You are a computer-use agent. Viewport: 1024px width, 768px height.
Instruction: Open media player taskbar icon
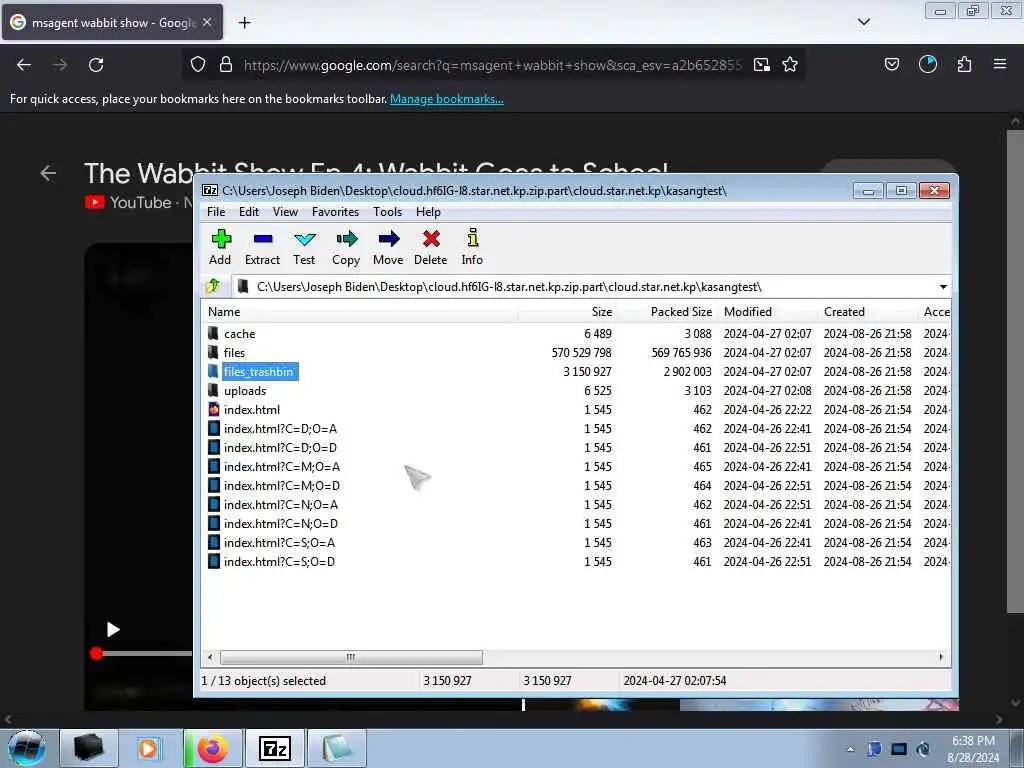(x=149, y=748)
